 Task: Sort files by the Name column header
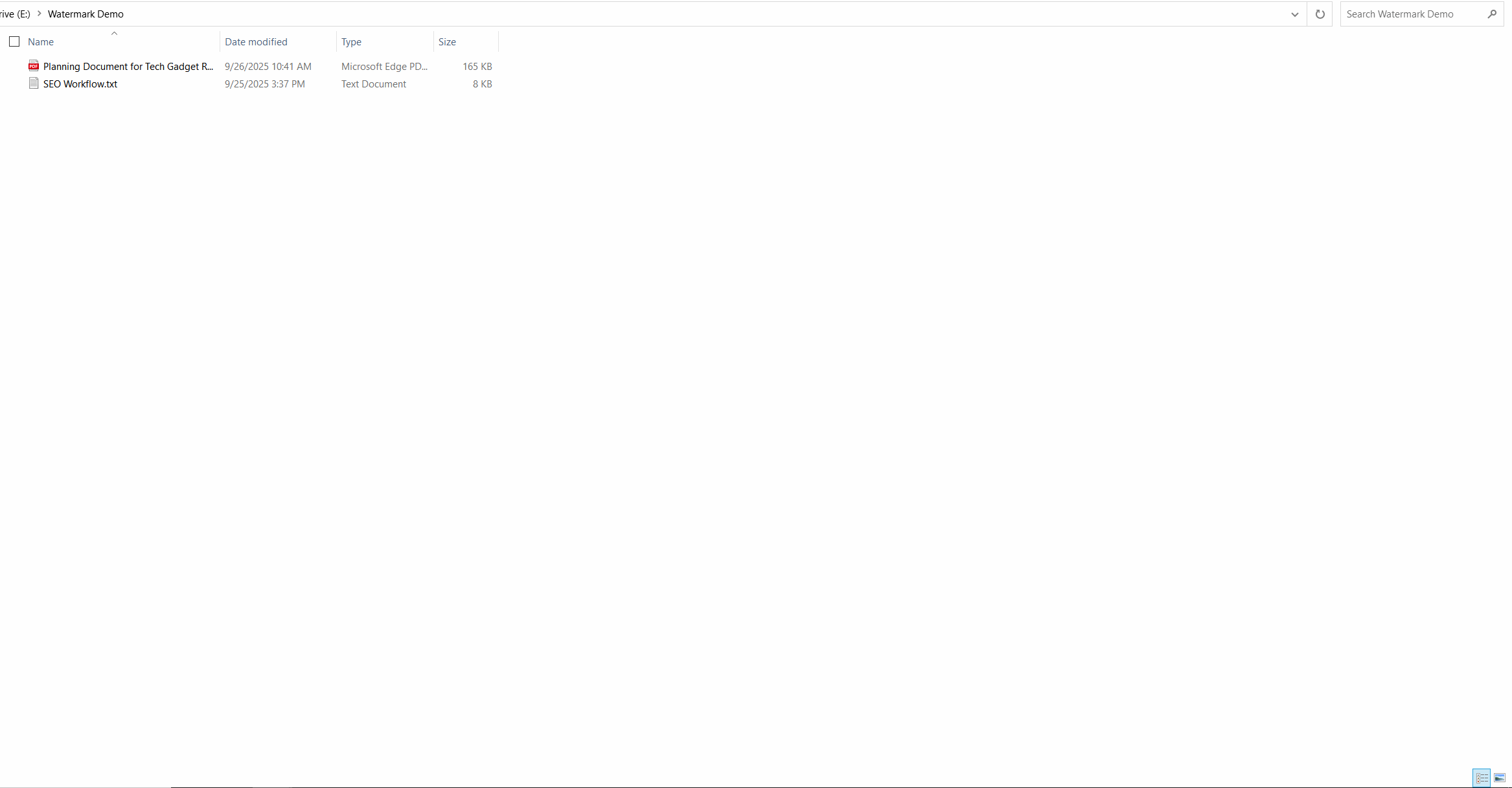pos(40,41)
